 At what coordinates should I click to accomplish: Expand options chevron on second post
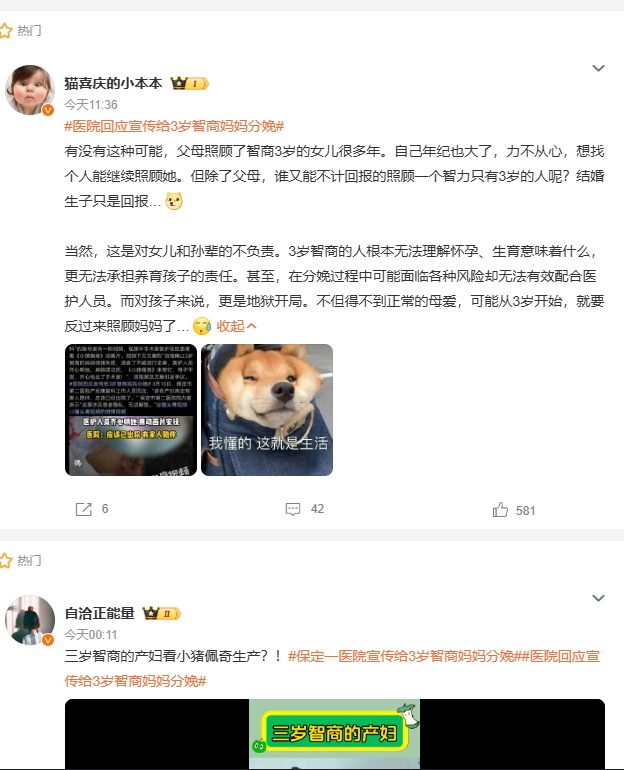pos(598,598)
